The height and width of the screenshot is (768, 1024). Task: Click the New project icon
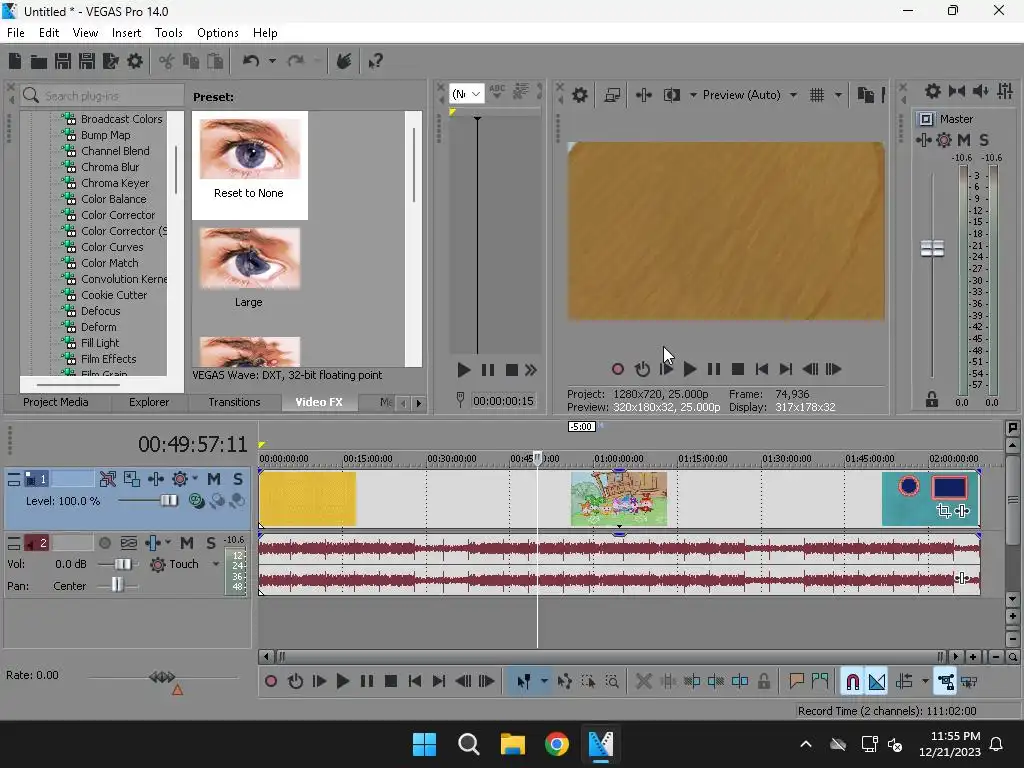tap(15, 61)
